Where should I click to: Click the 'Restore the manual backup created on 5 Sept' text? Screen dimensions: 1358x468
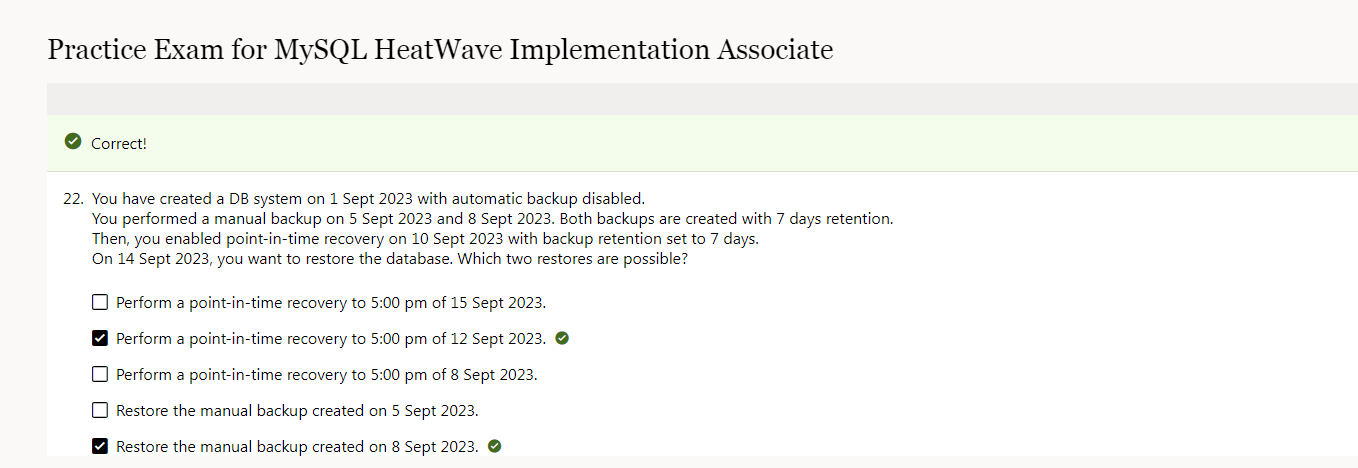click(297, 410)
